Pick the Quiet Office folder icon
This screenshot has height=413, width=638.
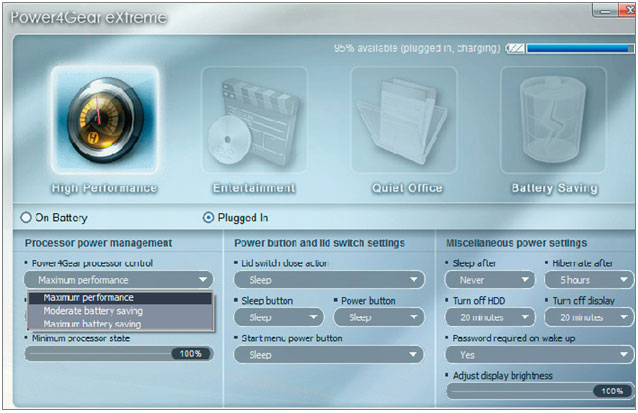point(404,120)
